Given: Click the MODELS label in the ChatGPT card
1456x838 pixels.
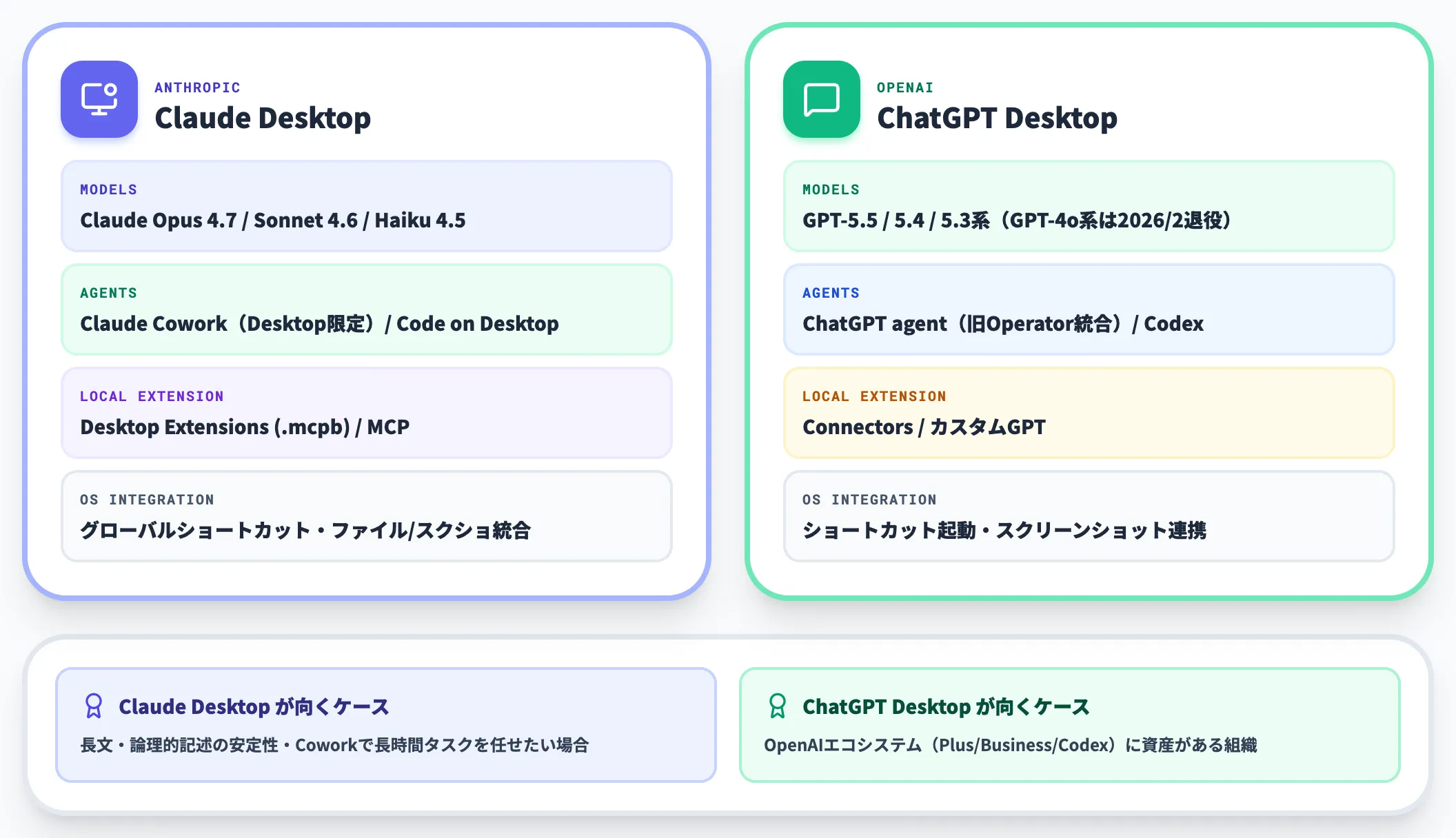Looking at the screenshot, I should pyautogui.click(x=831, y=190).
